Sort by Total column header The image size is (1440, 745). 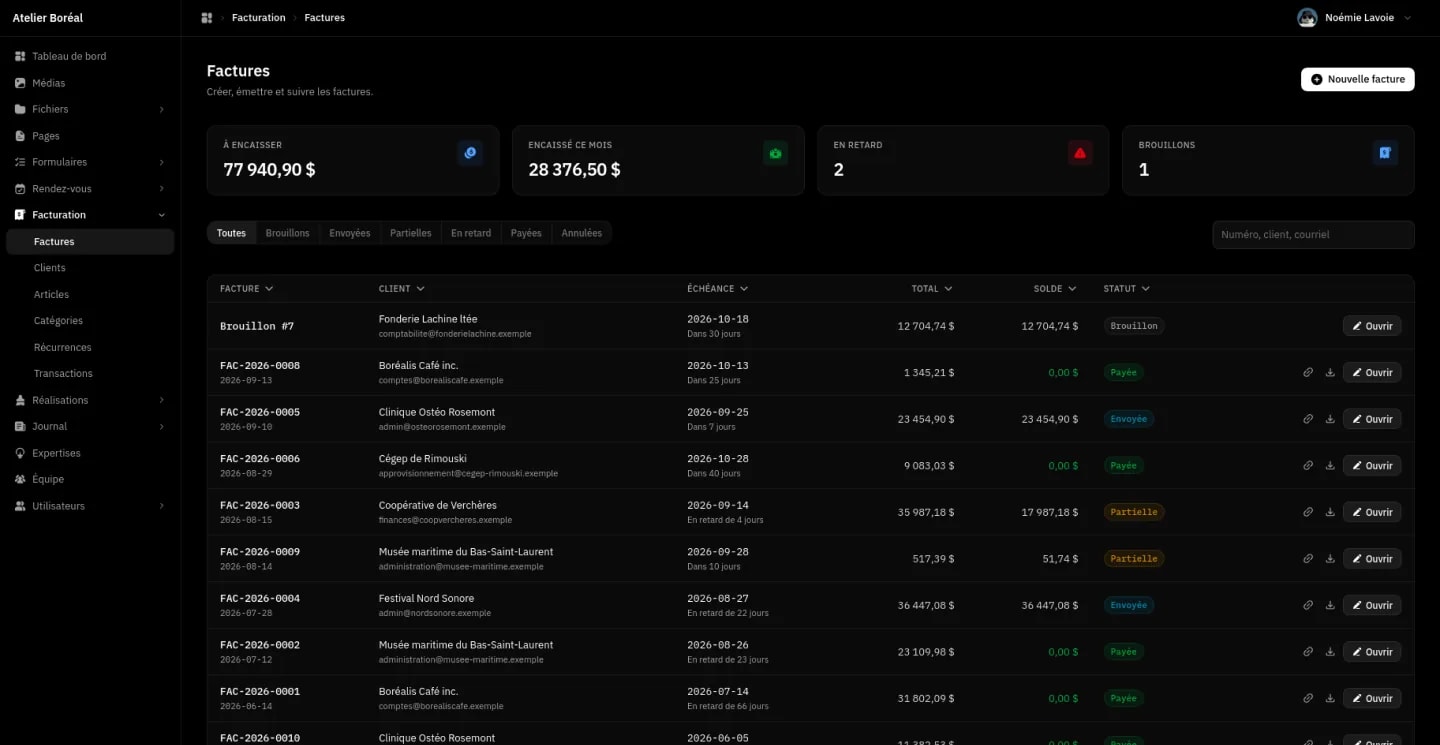932,289
